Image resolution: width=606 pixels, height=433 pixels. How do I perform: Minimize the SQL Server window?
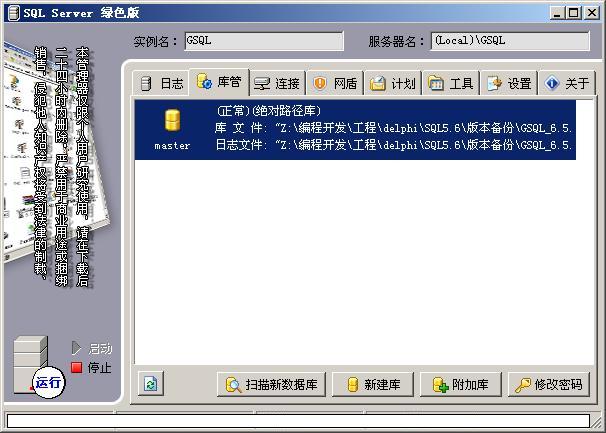557,13
